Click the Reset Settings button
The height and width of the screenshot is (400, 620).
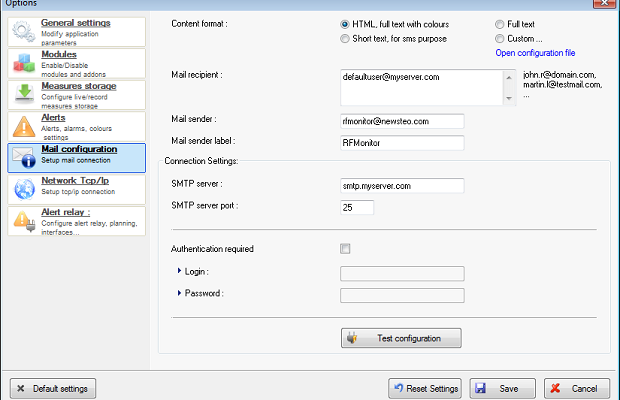coord(425,389)
